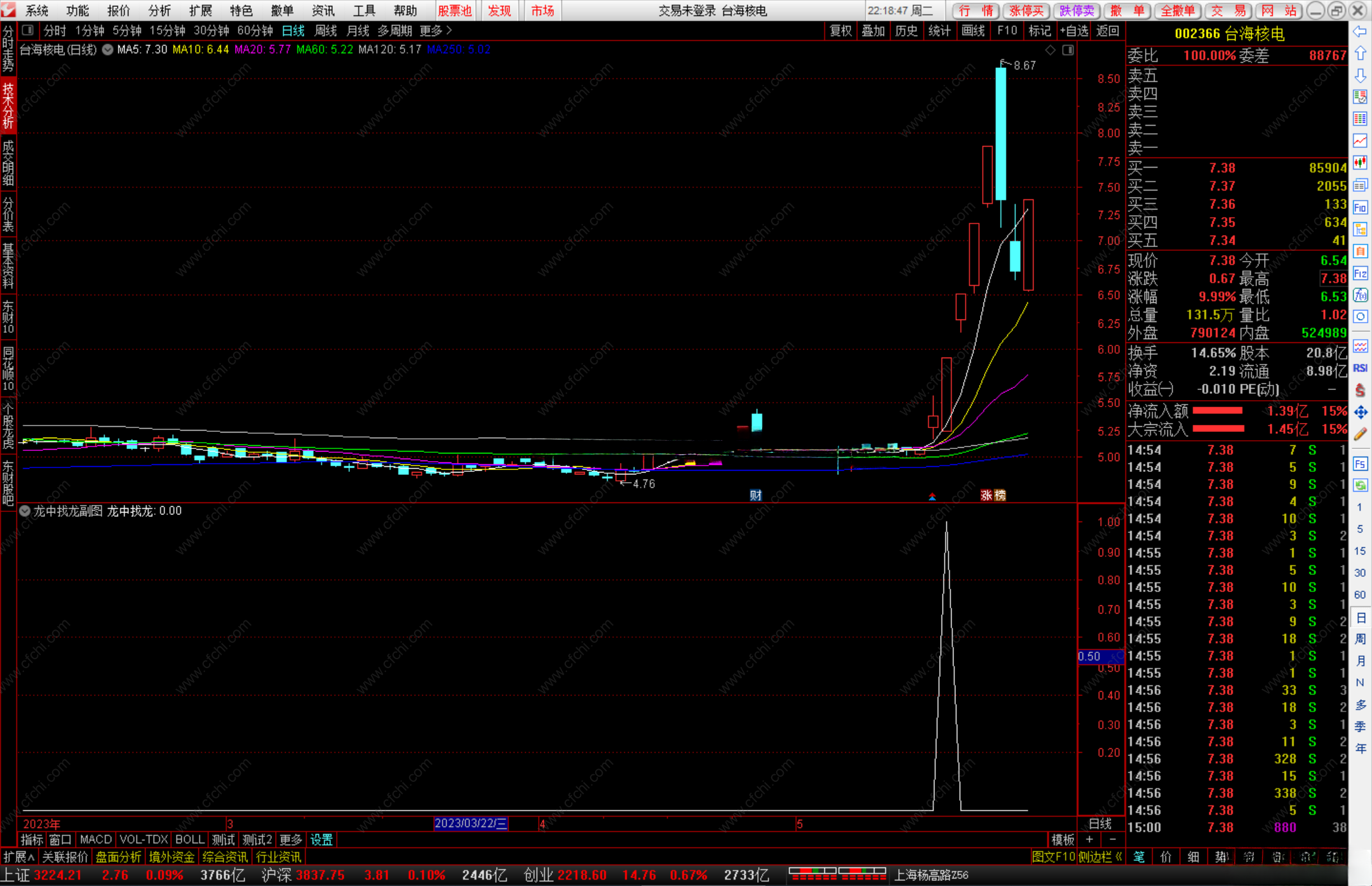Image resolution: width=1372 pixels, height=886 pixels.
Task: Switch to the MACD indicator tab
Action: tap(95, 840)
